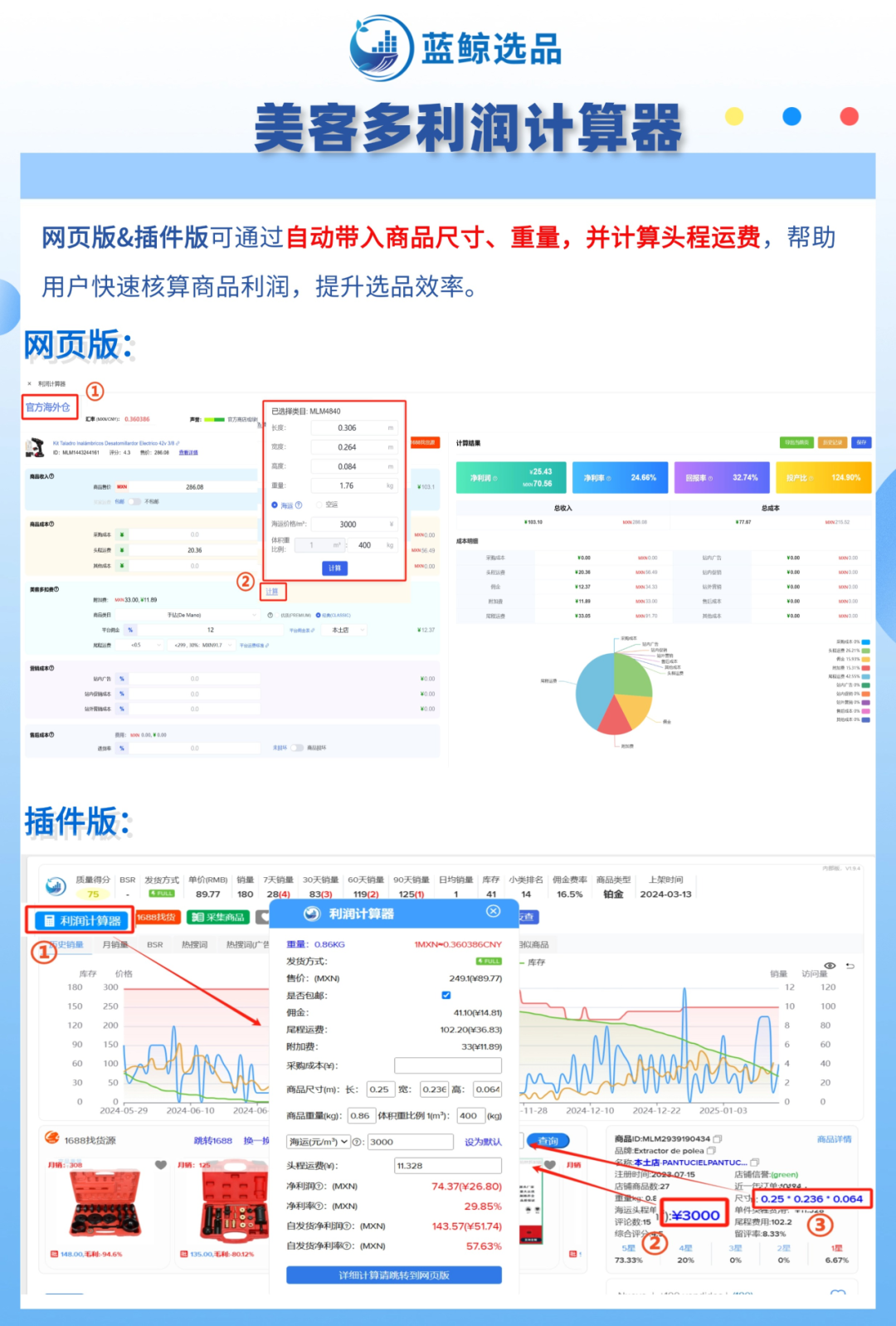This screenshot has height=1326, width=896.
Task: Switch to the 月销量 chart tab
Action: point(115,944)
